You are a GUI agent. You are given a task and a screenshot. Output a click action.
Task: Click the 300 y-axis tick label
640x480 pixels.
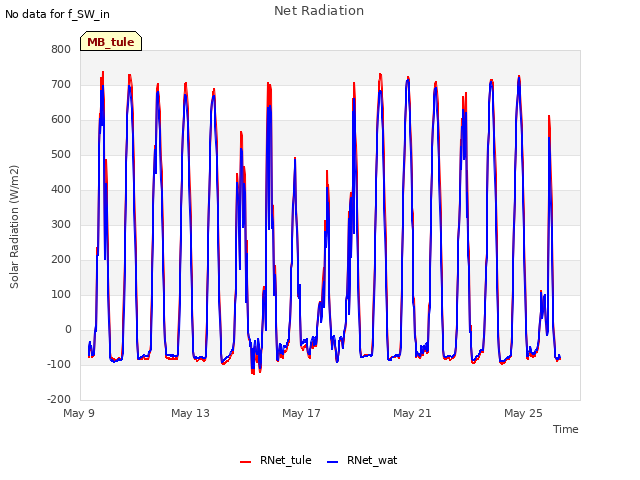[61, 224]
